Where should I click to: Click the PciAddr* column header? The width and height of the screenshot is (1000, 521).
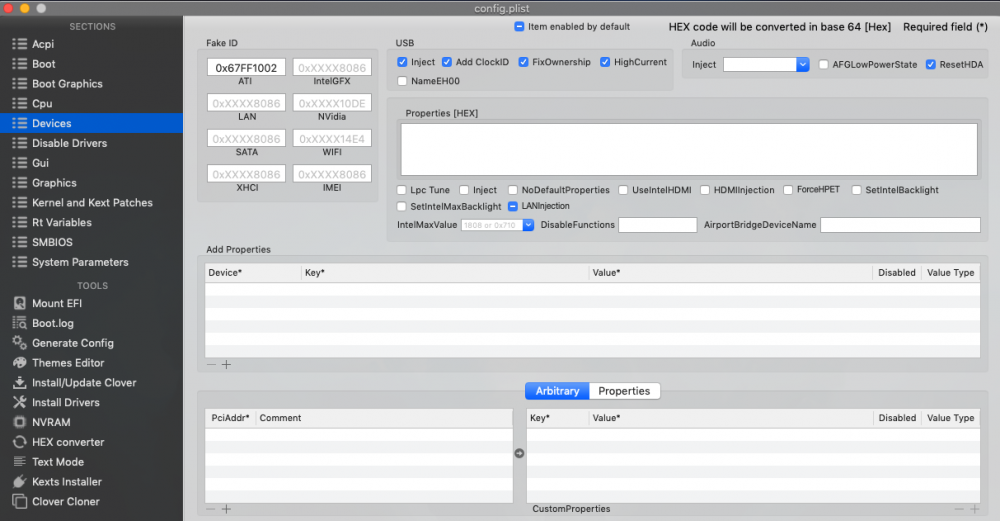tap(231, 418)
